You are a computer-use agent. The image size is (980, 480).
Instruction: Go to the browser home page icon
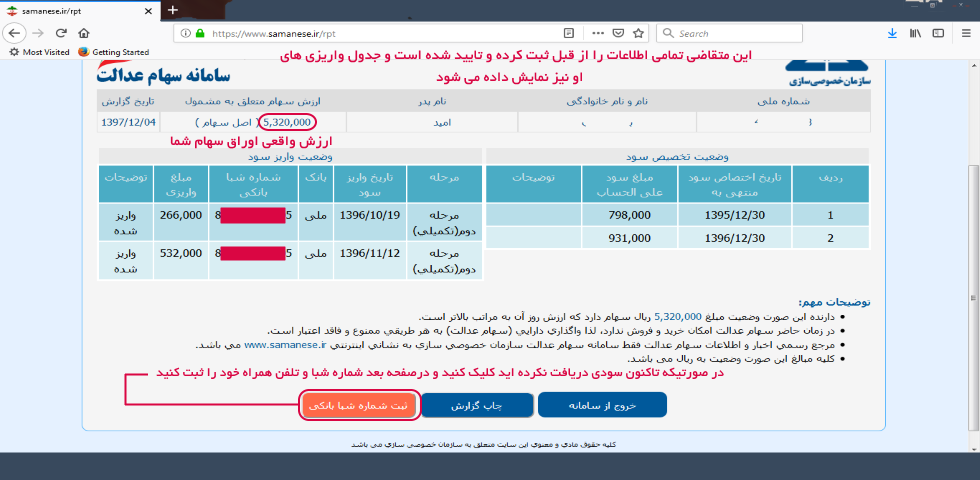(85, 32)
